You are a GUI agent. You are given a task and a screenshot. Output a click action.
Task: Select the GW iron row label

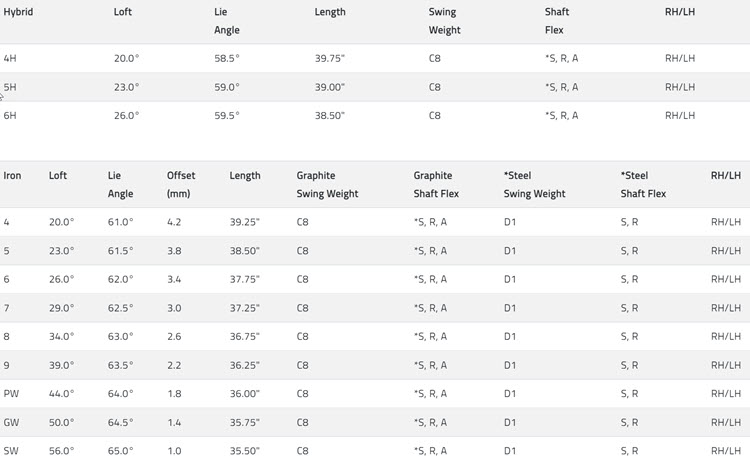[x=12, y=423]
